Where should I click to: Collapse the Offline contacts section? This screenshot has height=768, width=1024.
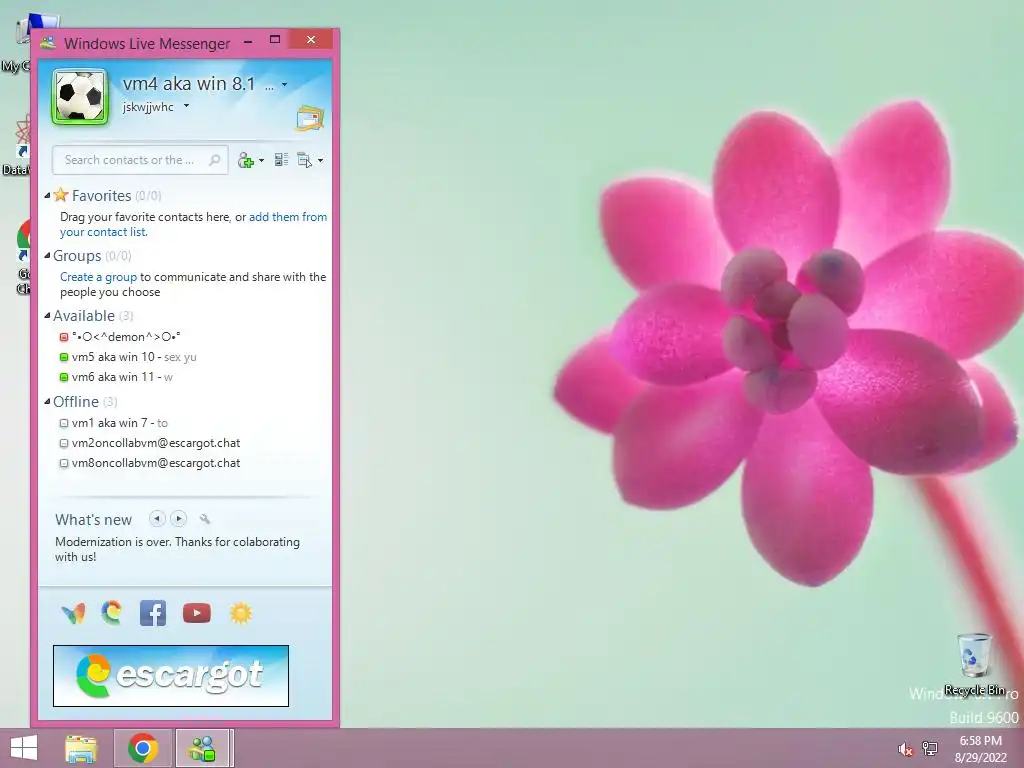click(x=47, y=402)
